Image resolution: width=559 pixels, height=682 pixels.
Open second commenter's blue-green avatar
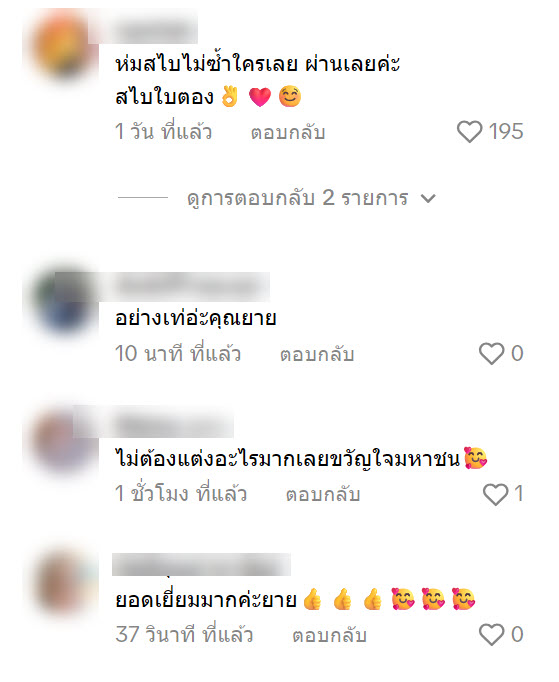tap(63, 302)
